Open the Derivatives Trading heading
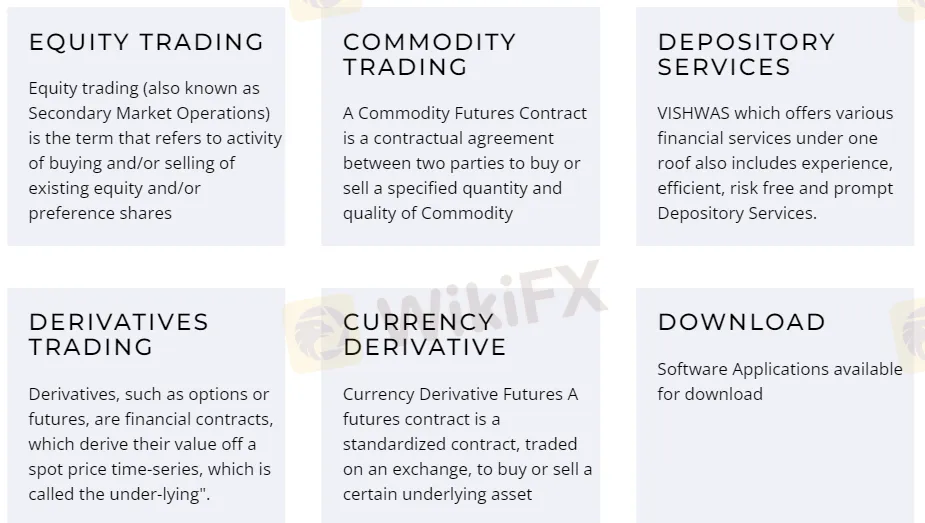The image size is (925, 523). (119, 334)
